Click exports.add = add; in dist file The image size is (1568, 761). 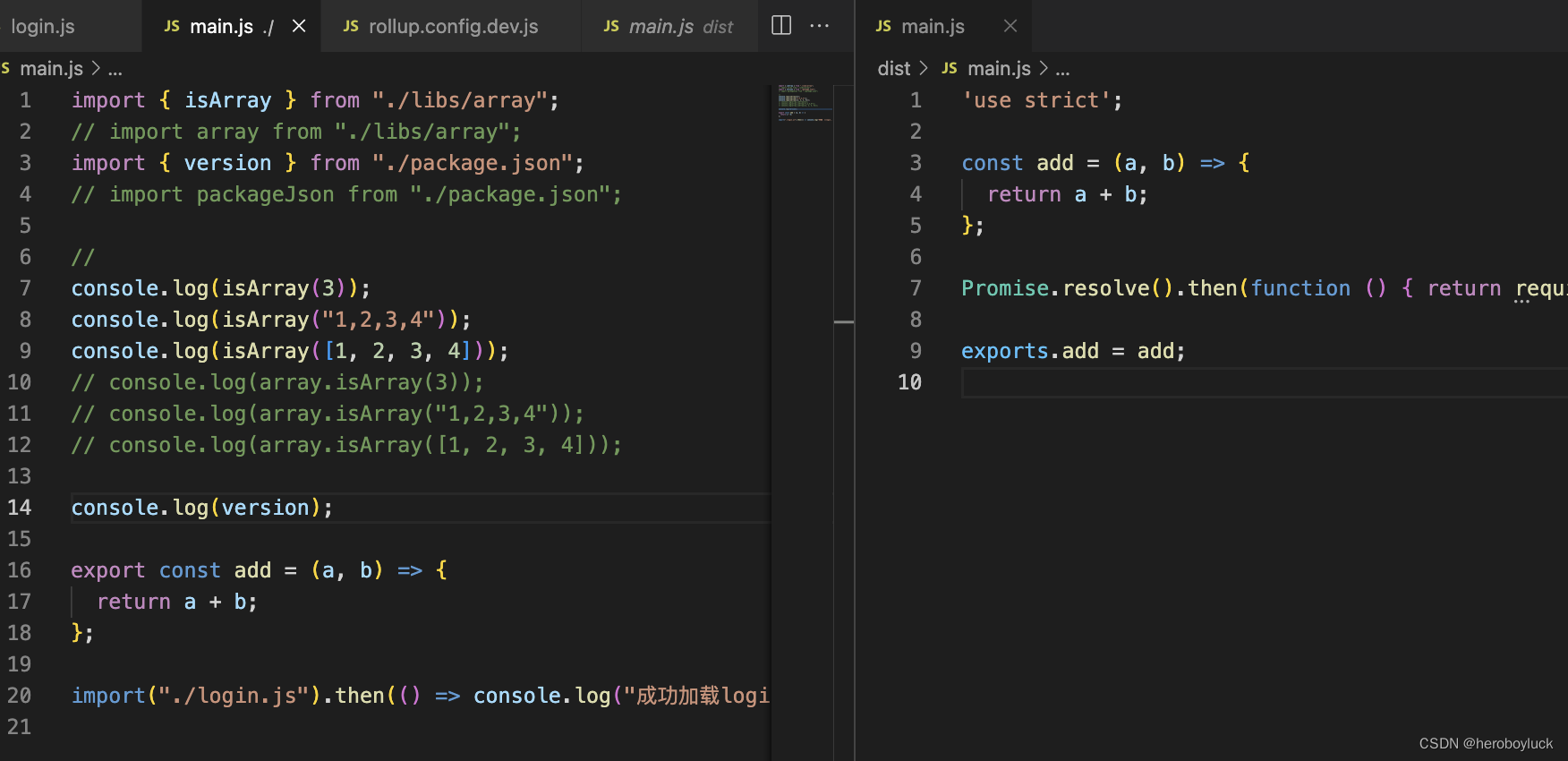tap(1073, 351)
